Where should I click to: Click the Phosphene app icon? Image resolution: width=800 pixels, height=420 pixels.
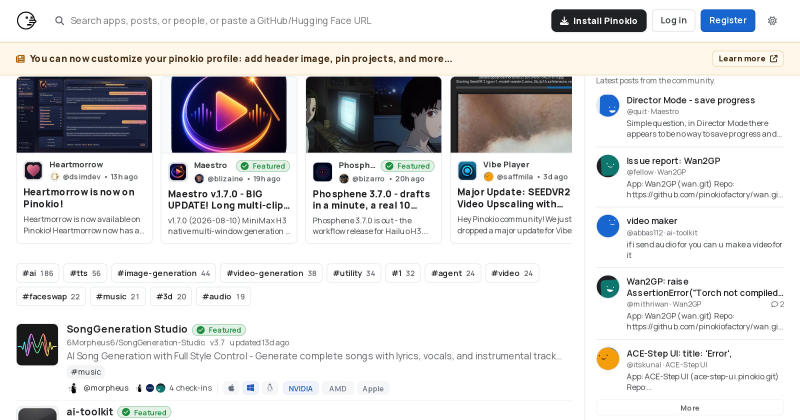click(322, 172)
